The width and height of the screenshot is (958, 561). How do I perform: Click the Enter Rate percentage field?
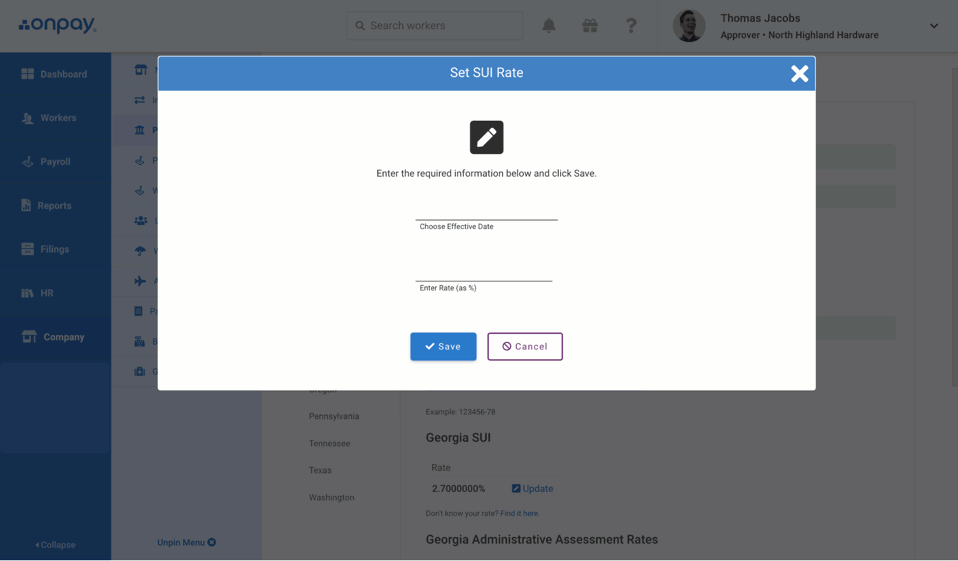484,272
